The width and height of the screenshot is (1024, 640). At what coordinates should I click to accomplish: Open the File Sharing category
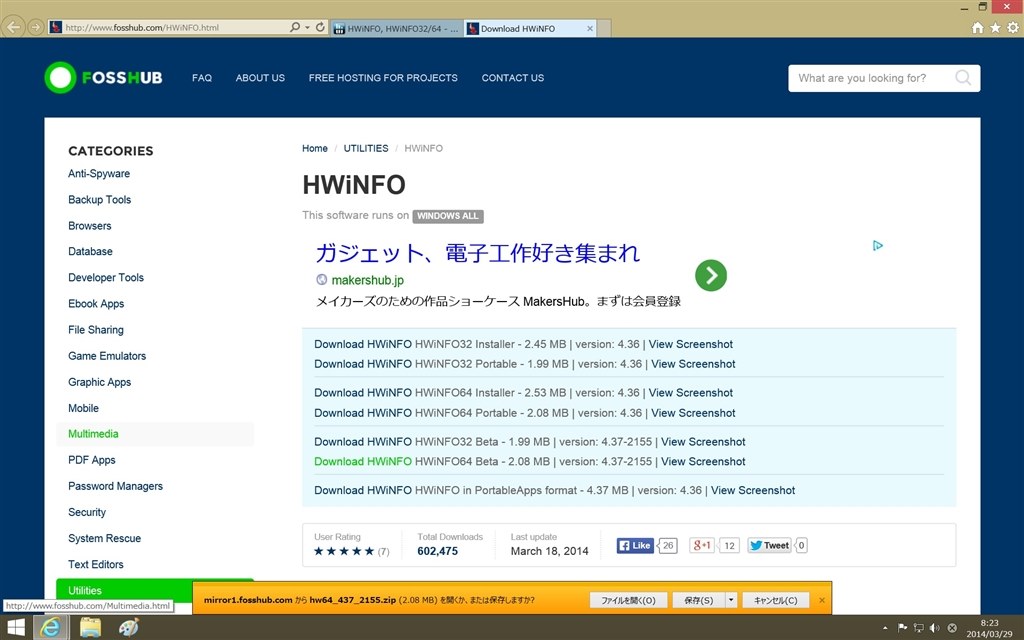pos(96,330)
